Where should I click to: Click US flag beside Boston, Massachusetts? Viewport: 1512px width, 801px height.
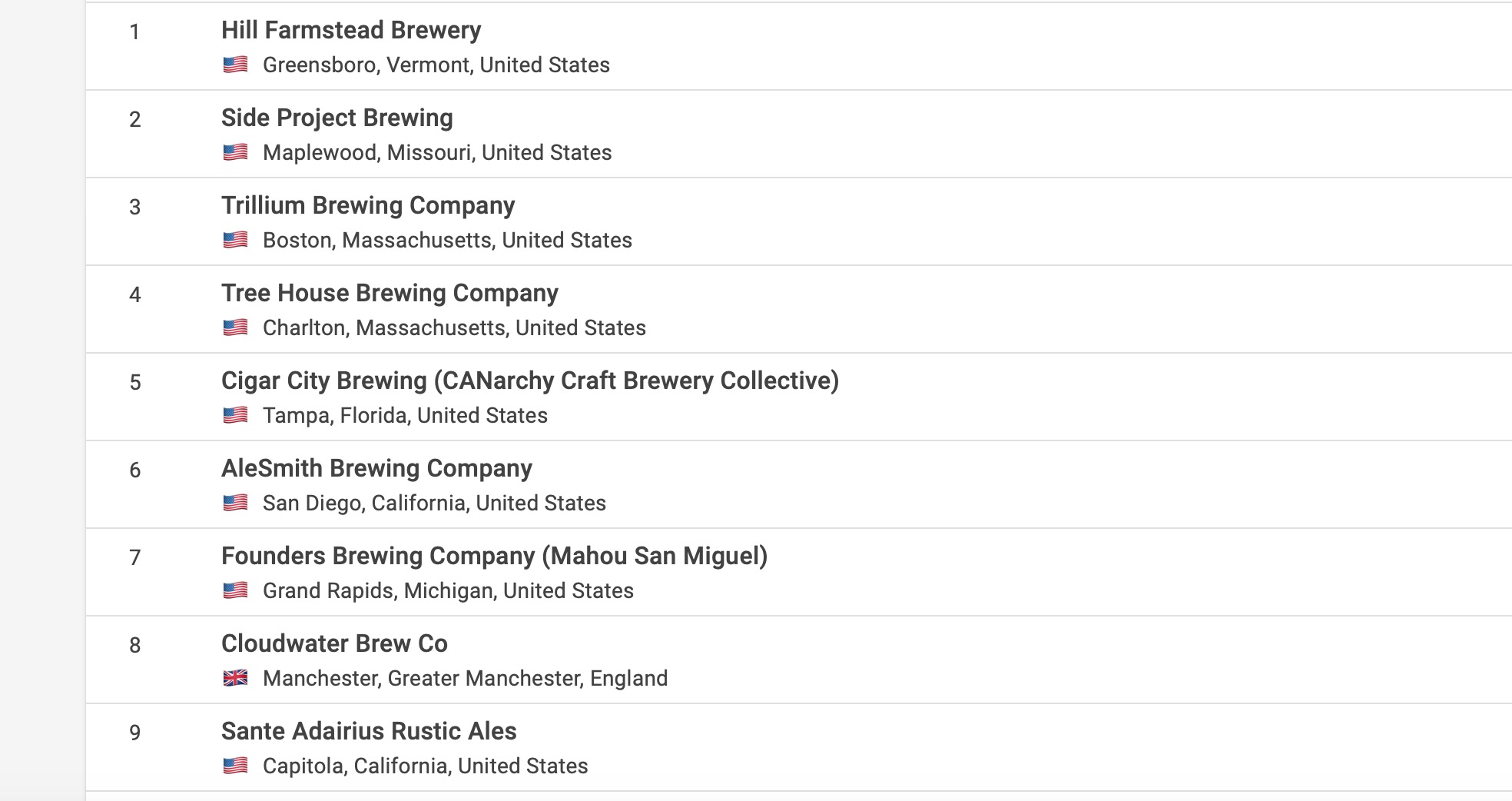point(235,240)
